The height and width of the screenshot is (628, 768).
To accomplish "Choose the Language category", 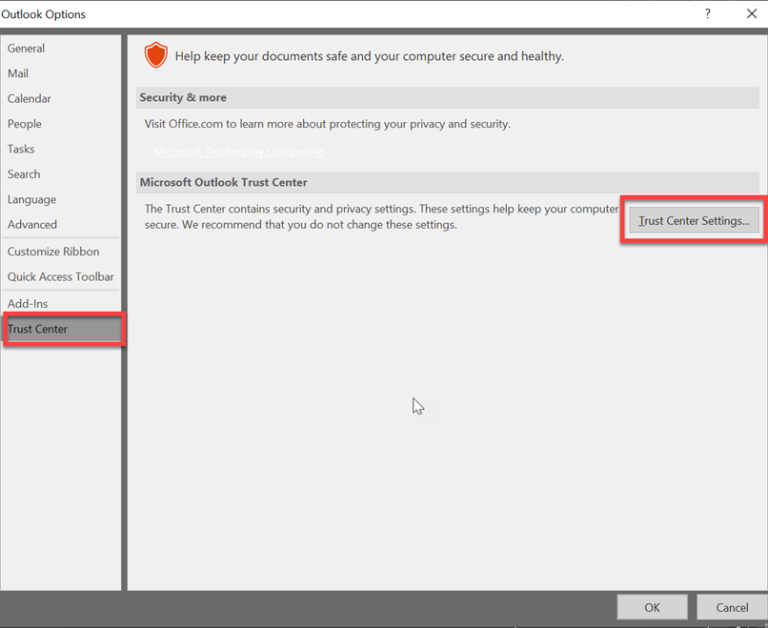I will 61,199.
